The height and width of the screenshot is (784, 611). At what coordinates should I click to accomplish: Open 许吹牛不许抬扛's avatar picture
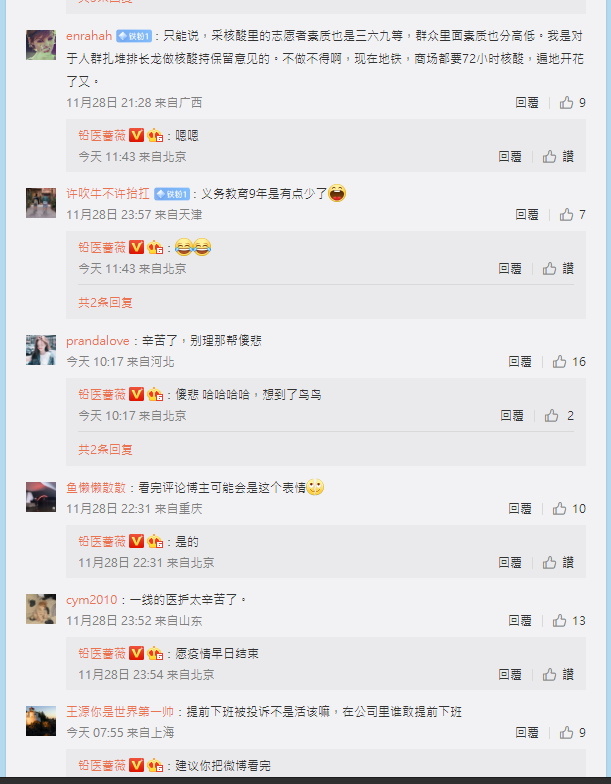(41, 203)
